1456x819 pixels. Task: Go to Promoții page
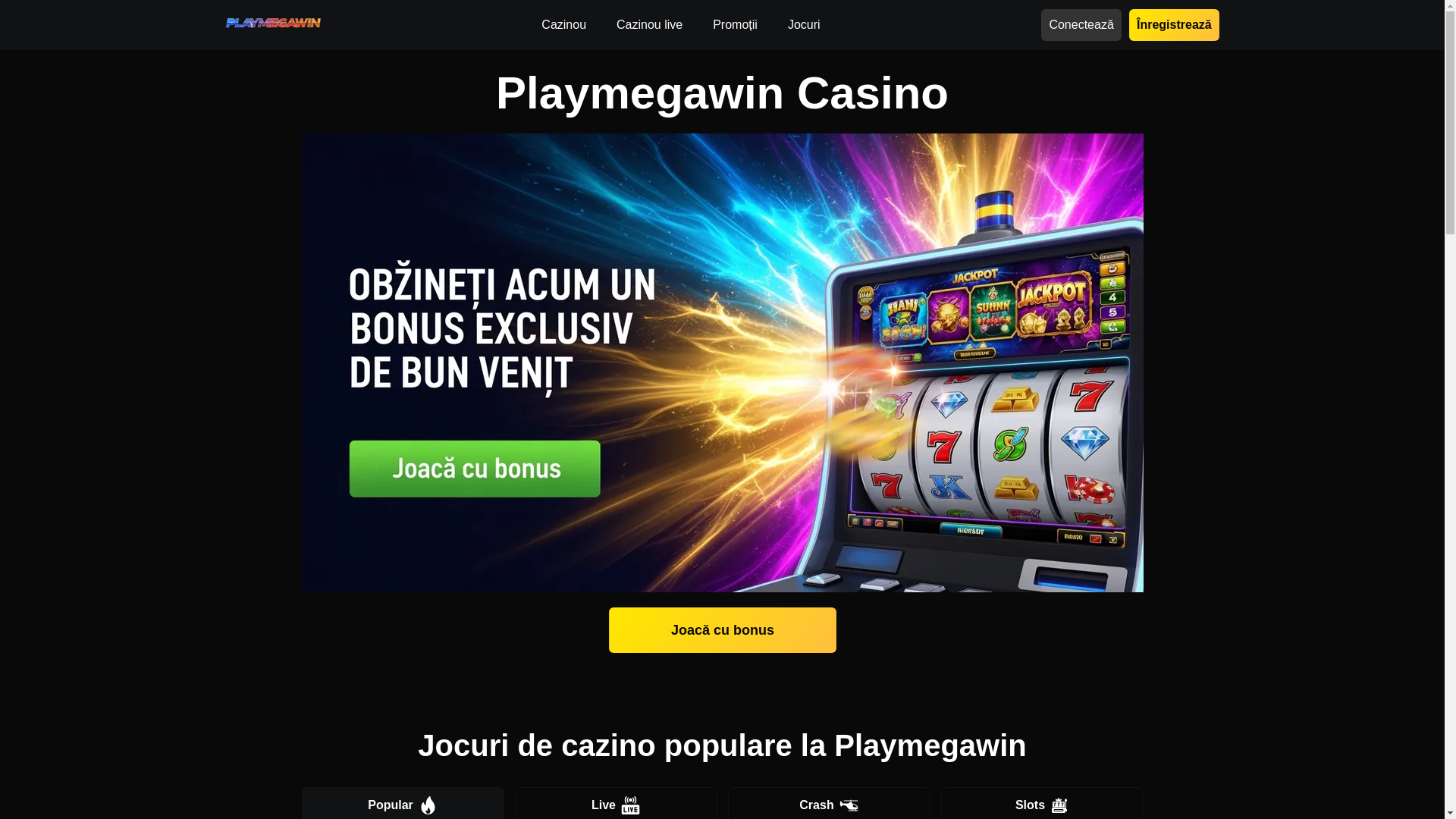click(735, 25)
